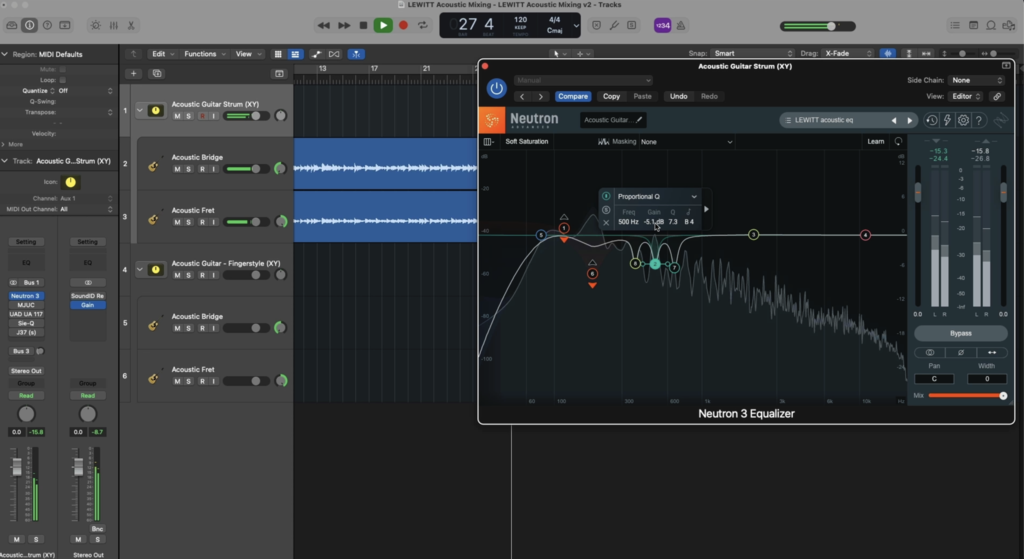Open Neutron help question icon
The width and height of the screenshot is (1024, 559).
tap(978, 120)
